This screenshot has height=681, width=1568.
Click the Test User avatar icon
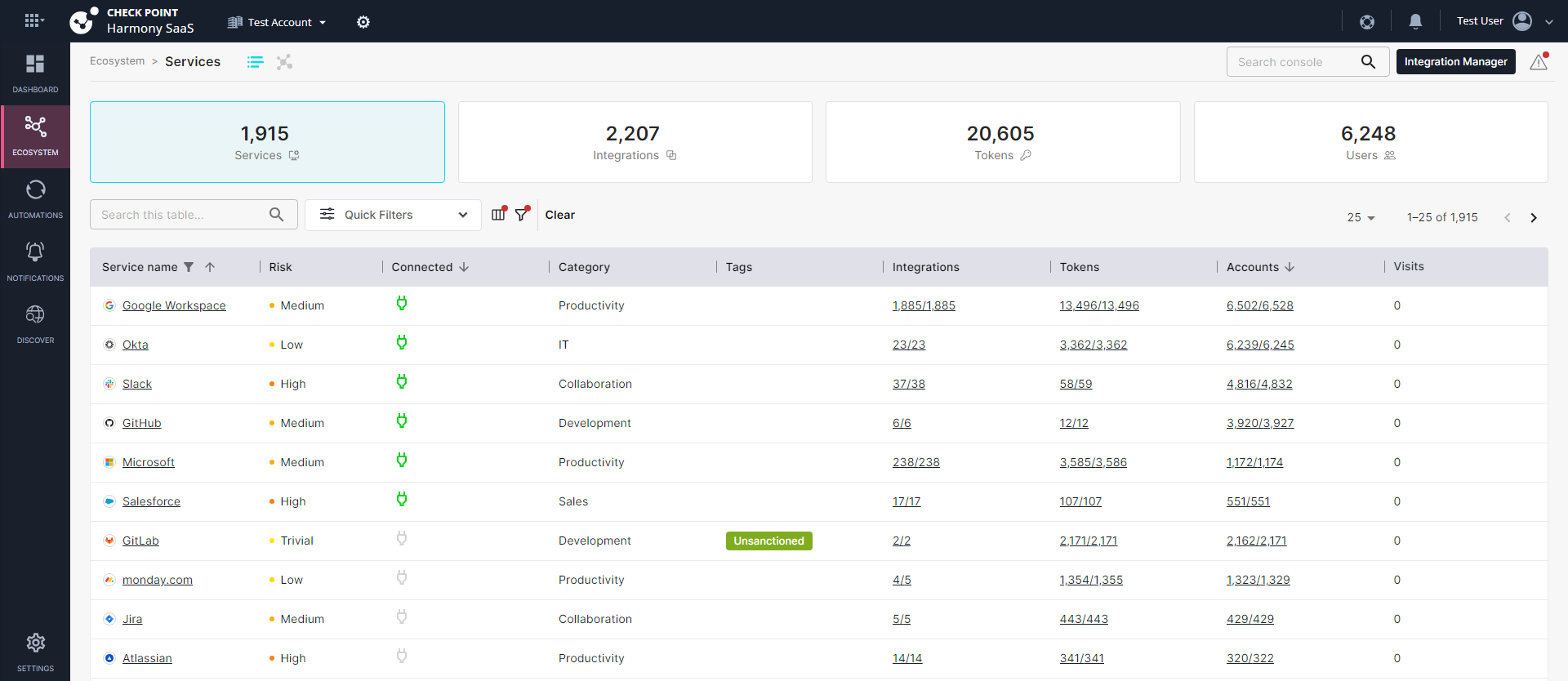coord(1522,21)
